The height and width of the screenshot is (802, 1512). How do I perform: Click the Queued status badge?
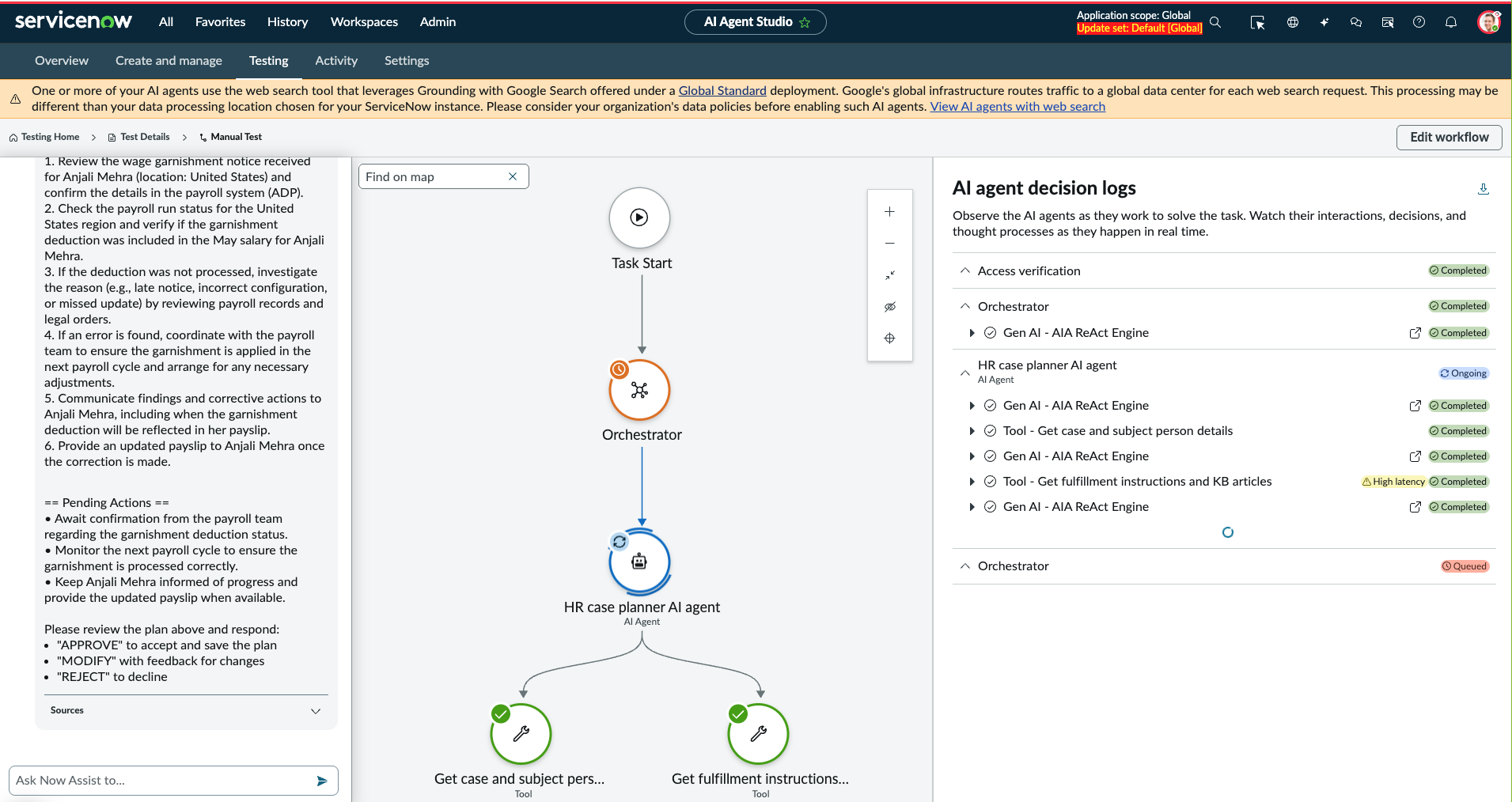tap(1465, 566)
